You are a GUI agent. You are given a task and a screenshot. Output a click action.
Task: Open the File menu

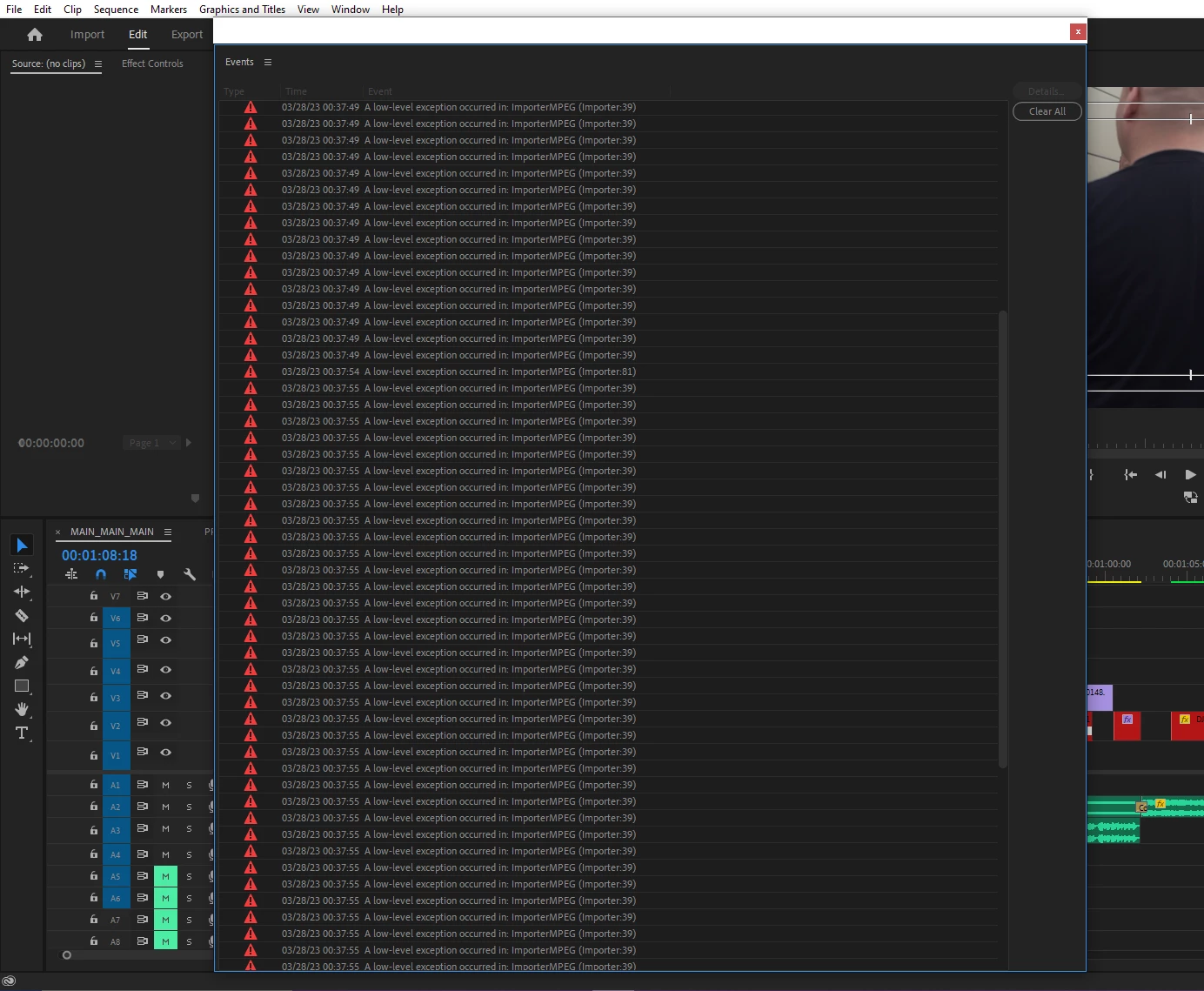pyautogui.click(x=14, y=10)
